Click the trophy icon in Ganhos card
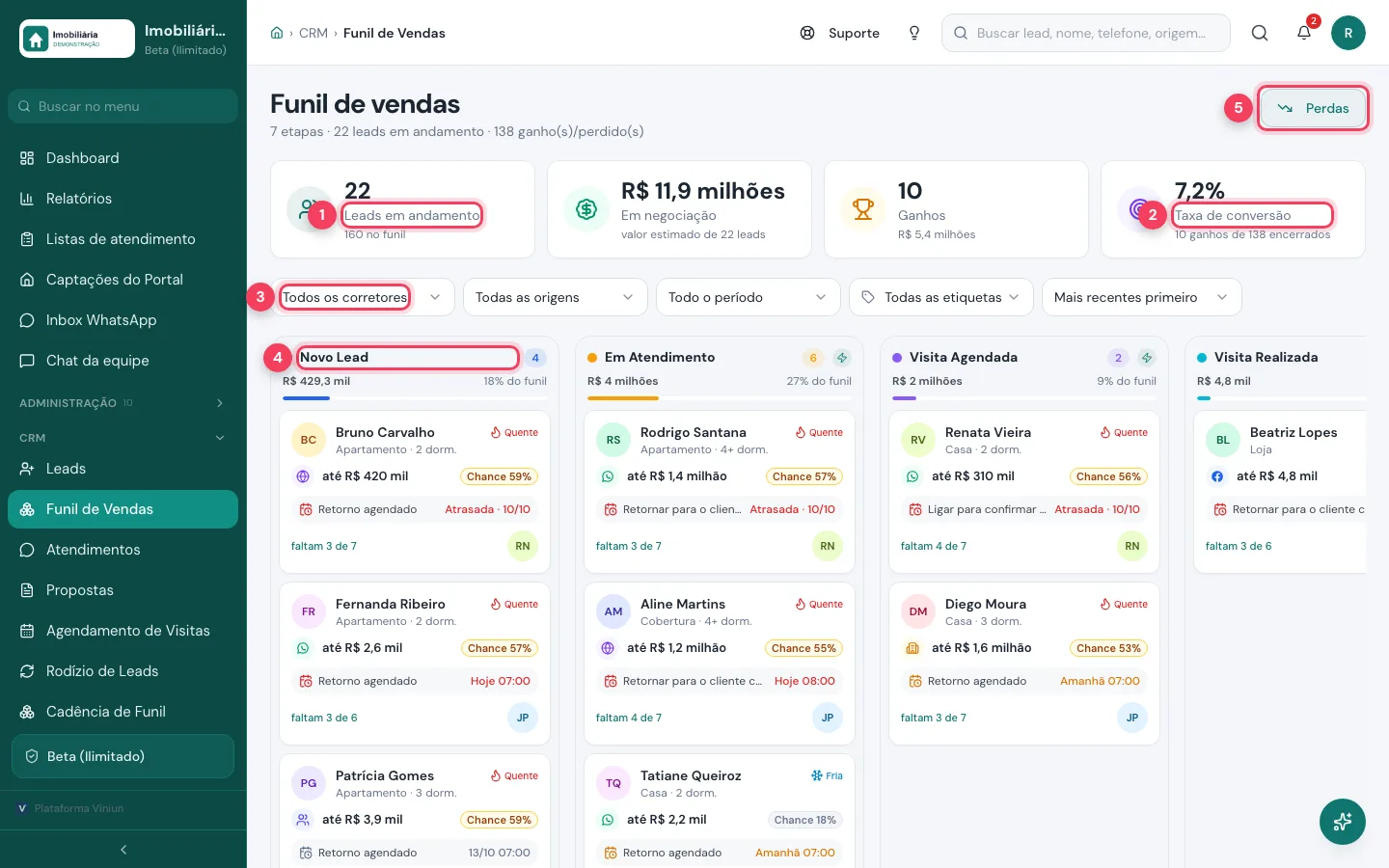The image size is (1389, 868). click(x=863, y=208)
